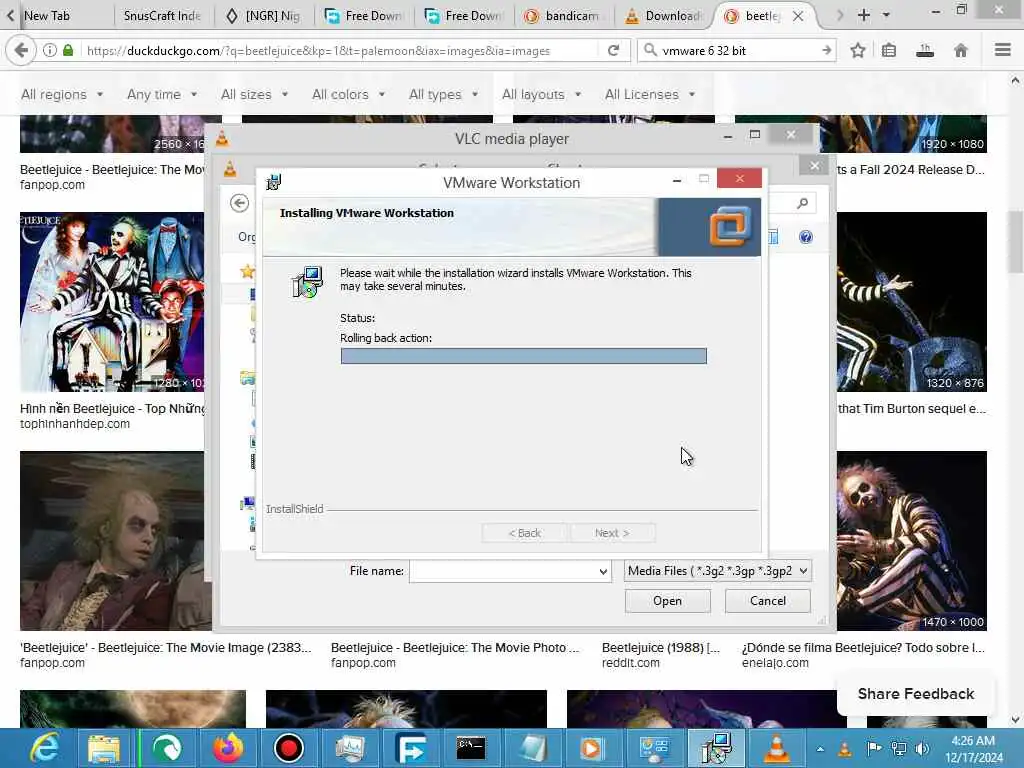Image resolution: width=1024 pixels, height=768 pixels.
Task: Open the Resource Monitor taskbar icon
Action: [350, 748]
